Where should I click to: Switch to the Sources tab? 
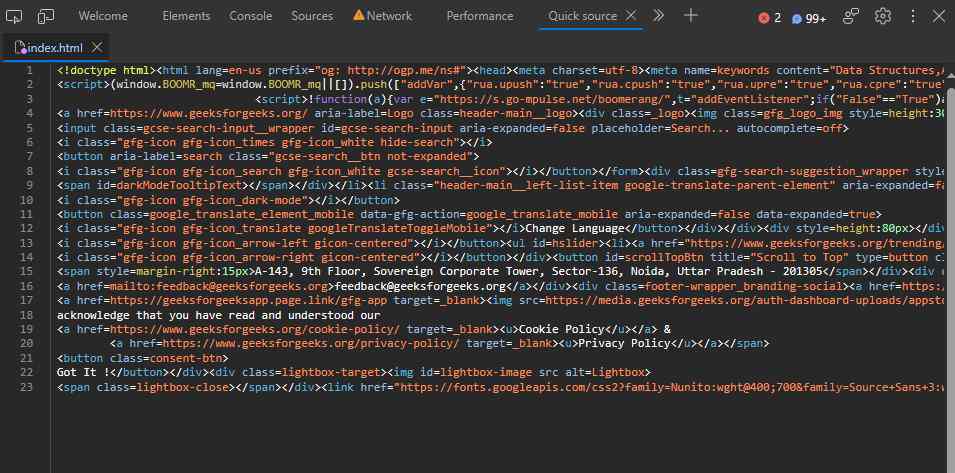coord(312,16)
